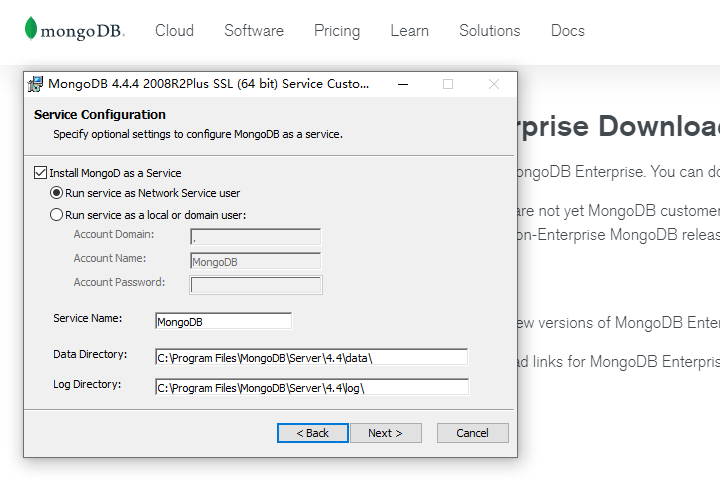This screenshot has height=484, width=720.
Task: Close the installer dialog
Action: pyautogui.click(x=494, y=84)
